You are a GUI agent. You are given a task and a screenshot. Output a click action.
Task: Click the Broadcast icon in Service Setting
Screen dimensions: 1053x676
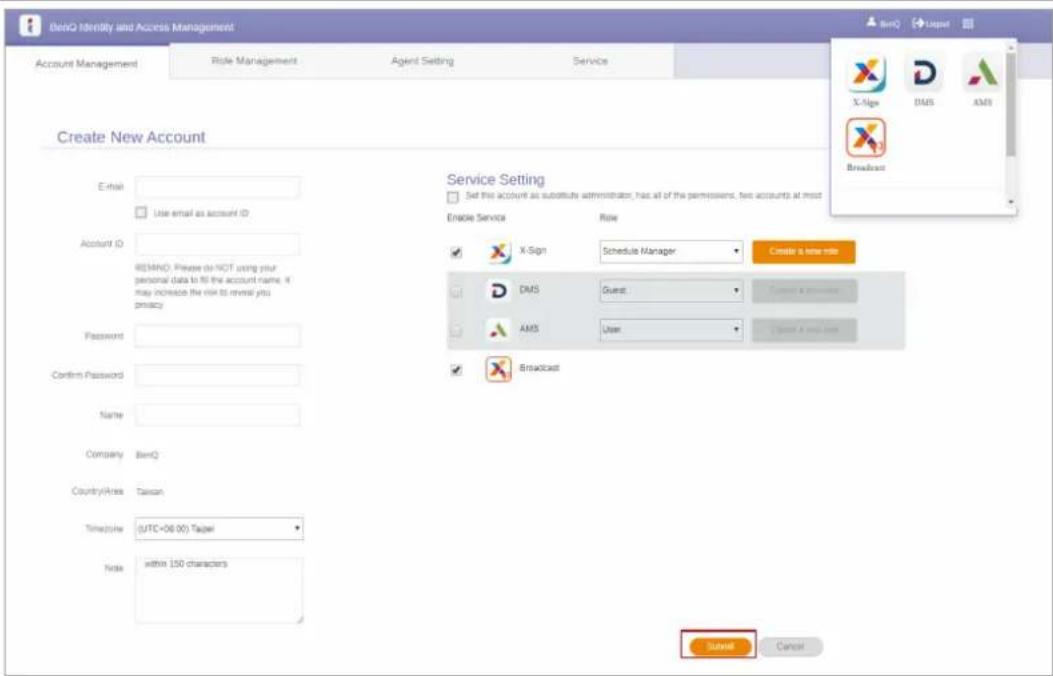498,369
